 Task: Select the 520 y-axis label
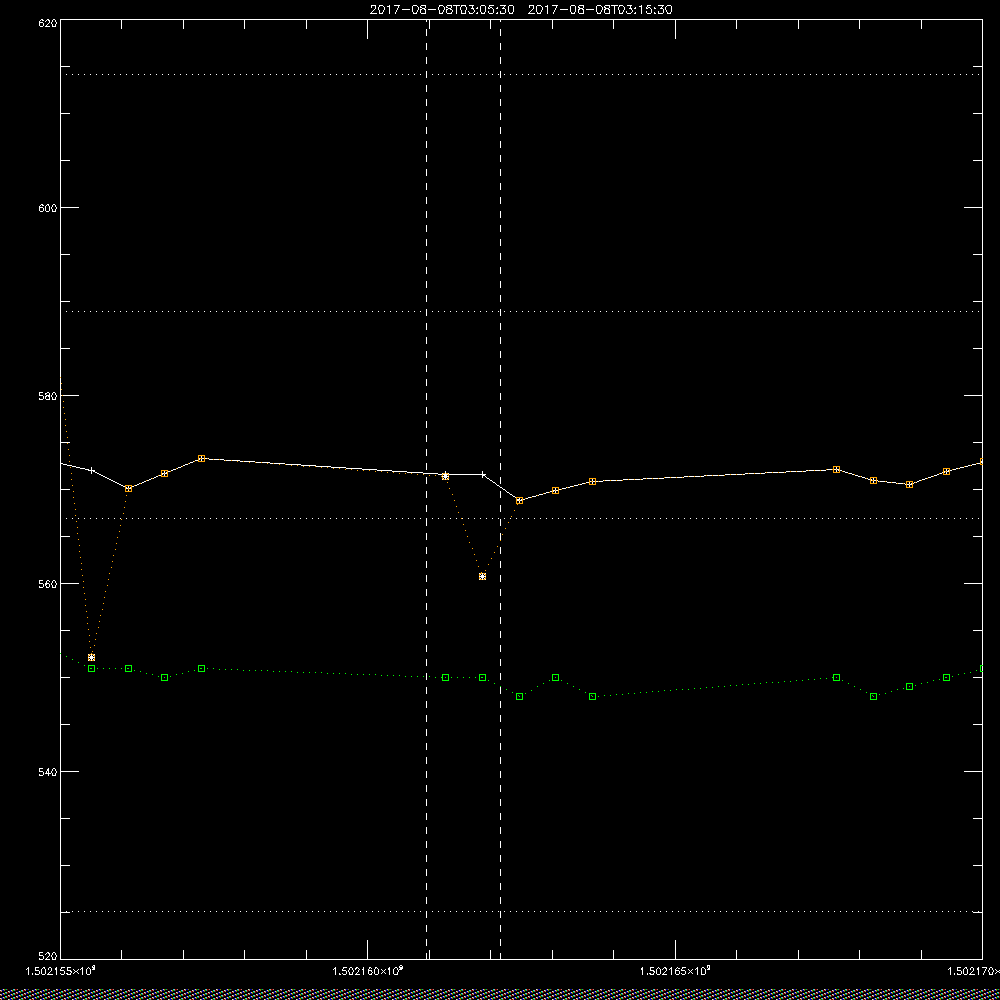(48, 956)
